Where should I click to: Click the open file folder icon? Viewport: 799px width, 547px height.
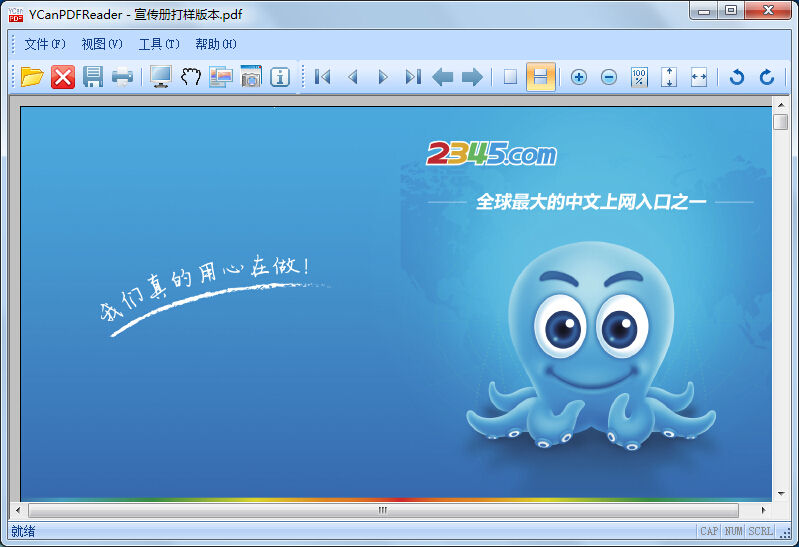coord(32,77)
